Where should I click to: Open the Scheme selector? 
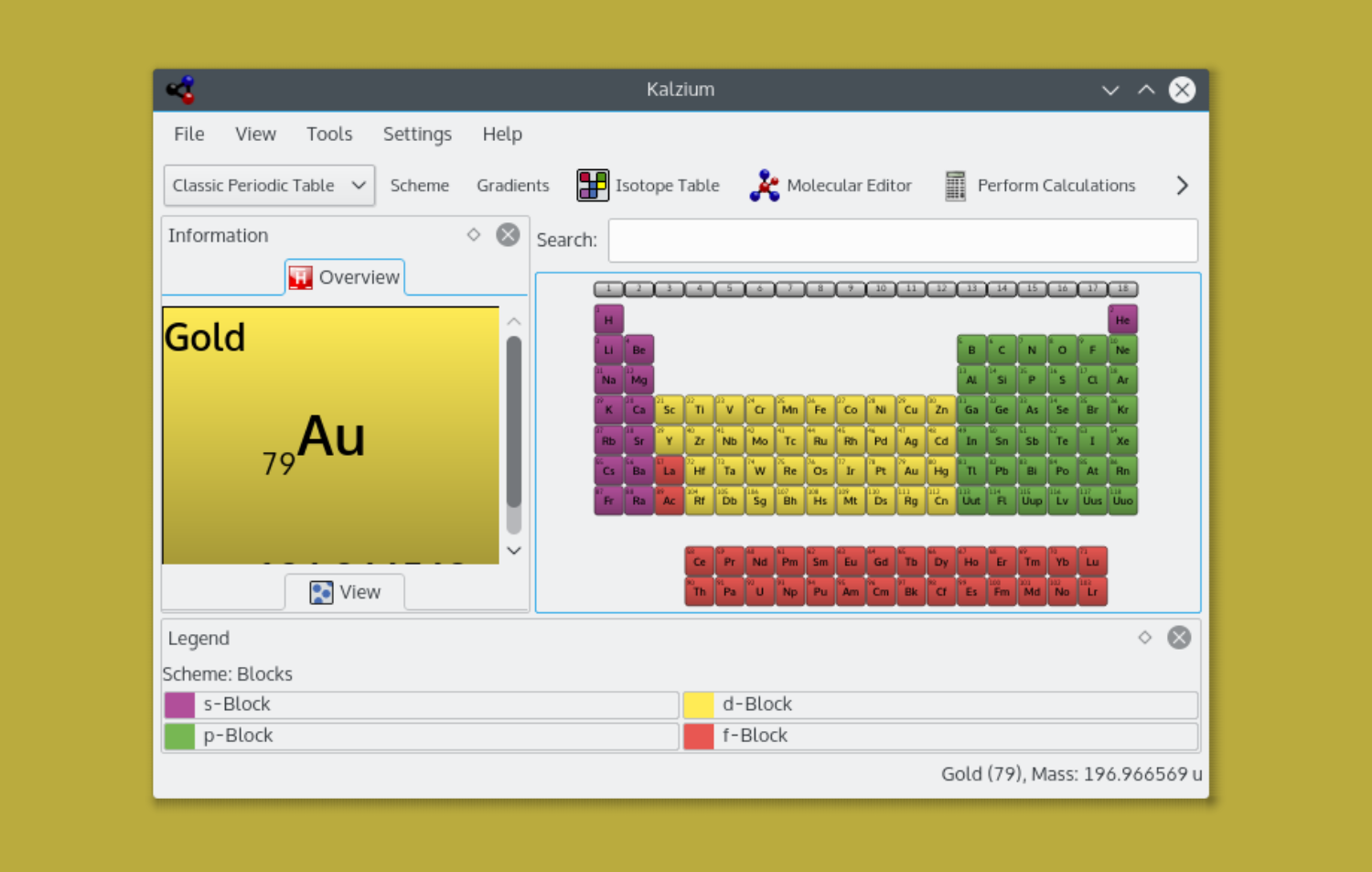[420, 186]
